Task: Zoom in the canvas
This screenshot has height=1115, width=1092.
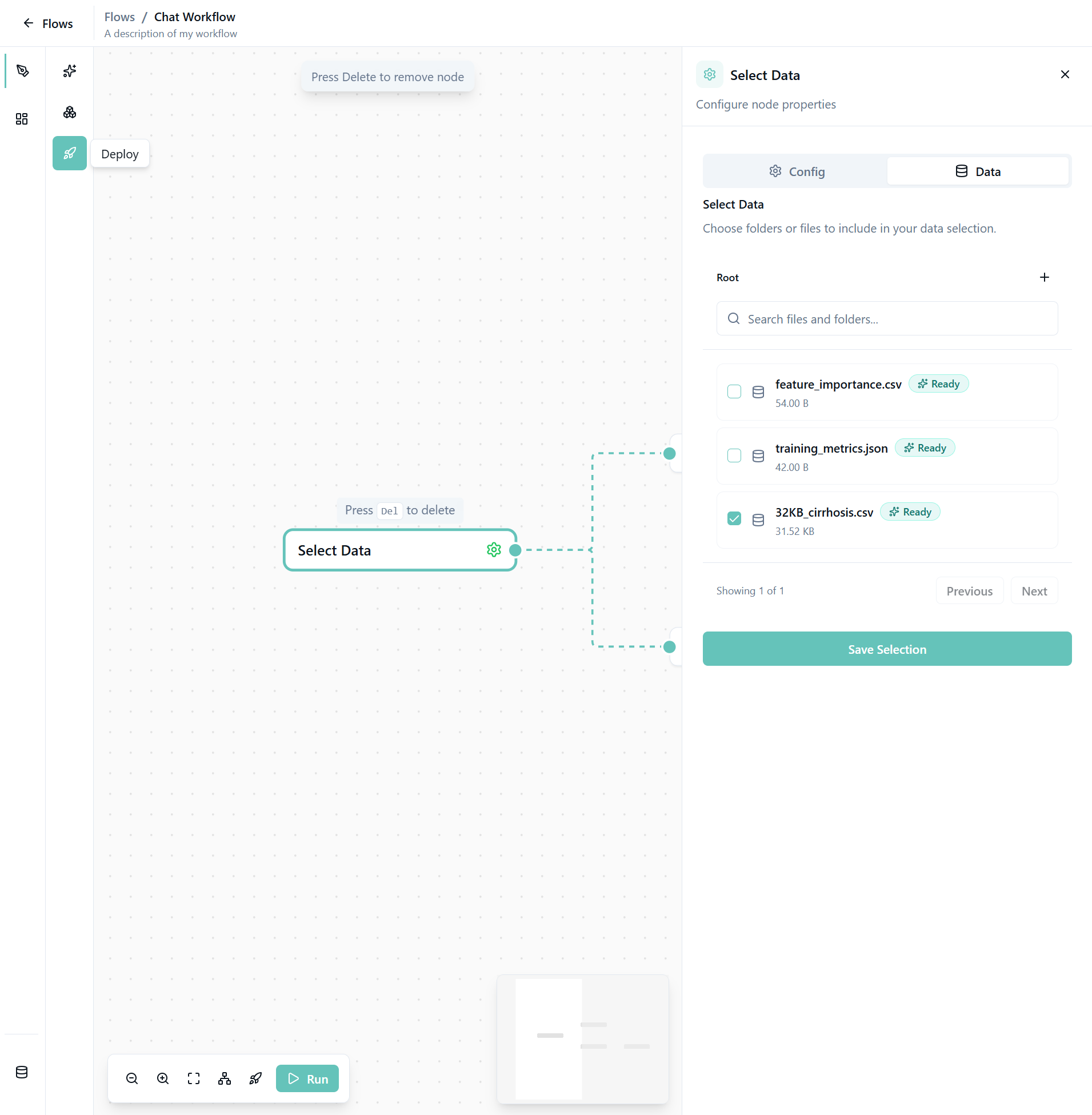Action: [163, 1078]
